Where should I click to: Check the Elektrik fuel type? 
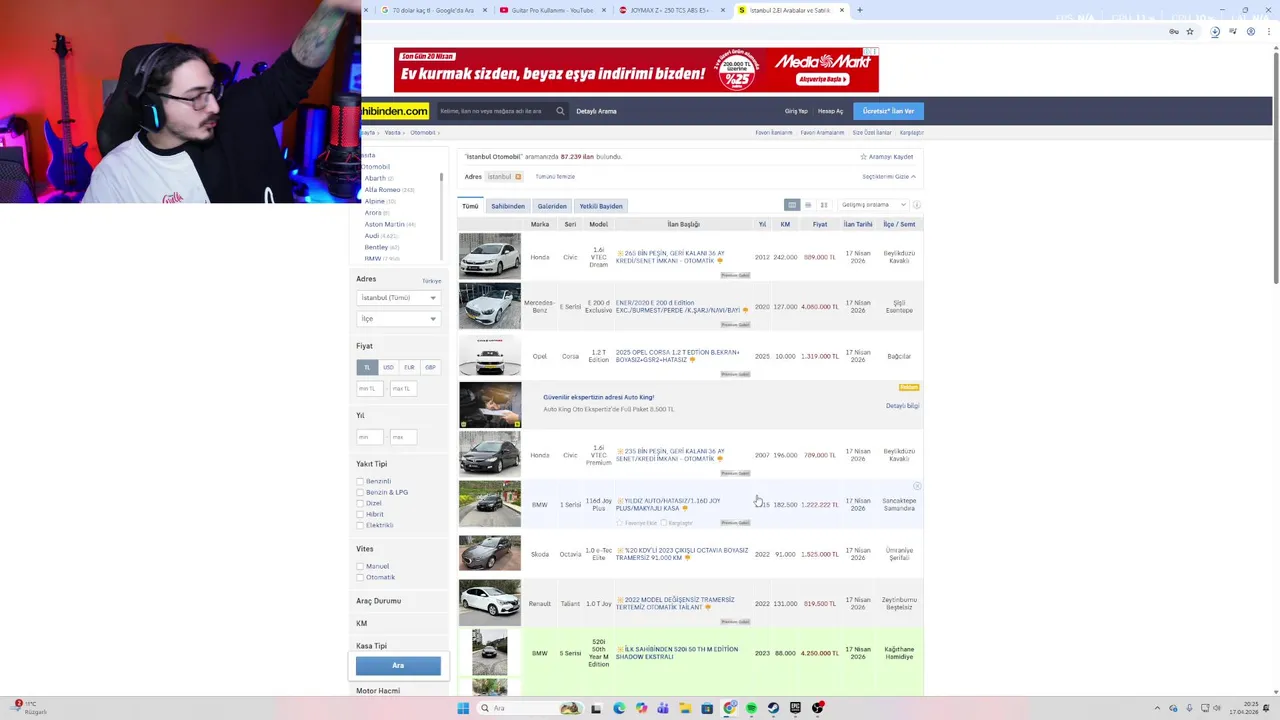pyautogui.click(x=360, y=525)
